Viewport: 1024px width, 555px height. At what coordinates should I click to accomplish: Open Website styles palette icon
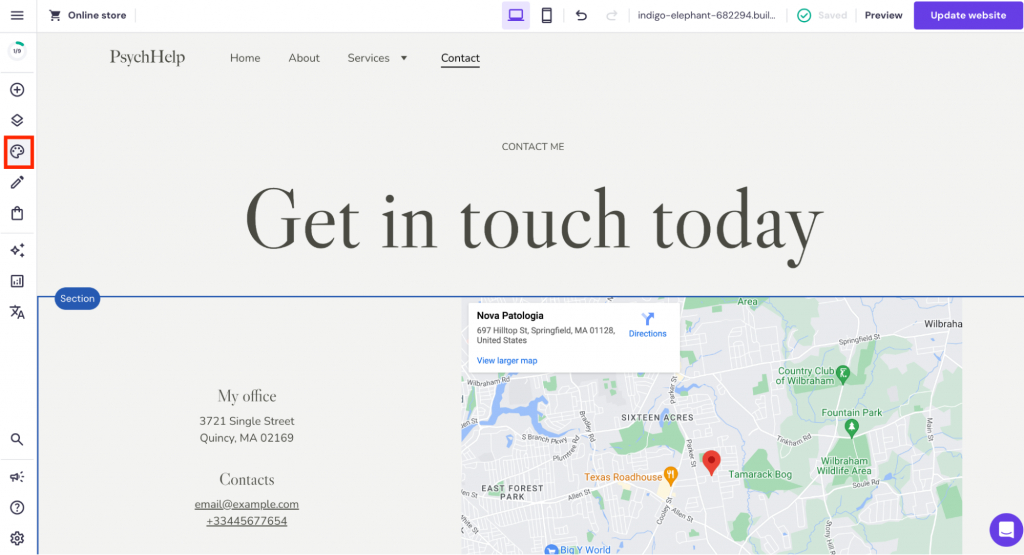click(17, 152)
